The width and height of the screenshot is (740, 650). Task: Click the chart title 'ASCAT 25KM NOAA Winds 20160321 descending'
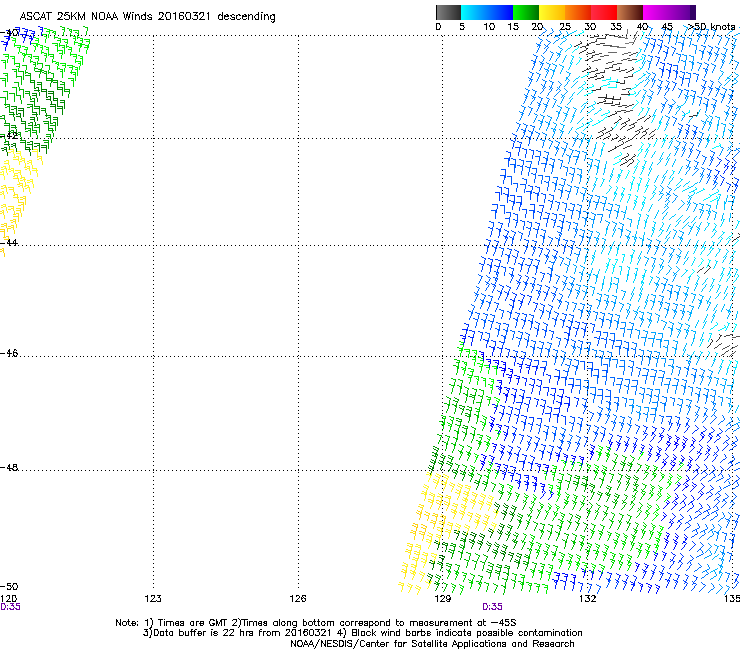(x=147, y=17)
